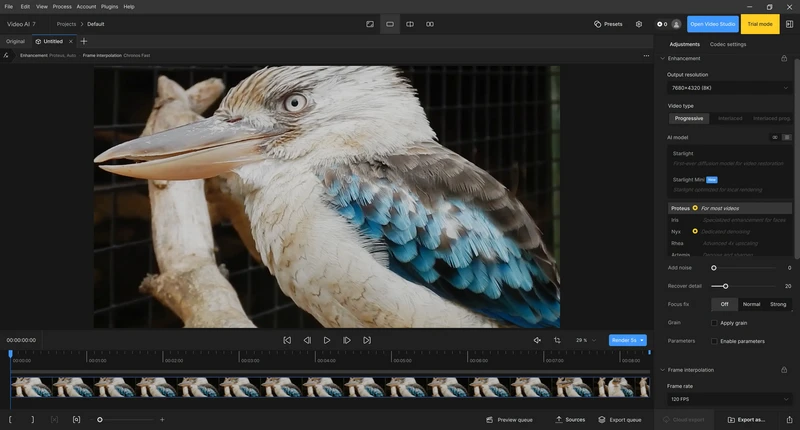Select Progressive video type
Viewport: 800px width, 430px height.
(x=689, y=118)
